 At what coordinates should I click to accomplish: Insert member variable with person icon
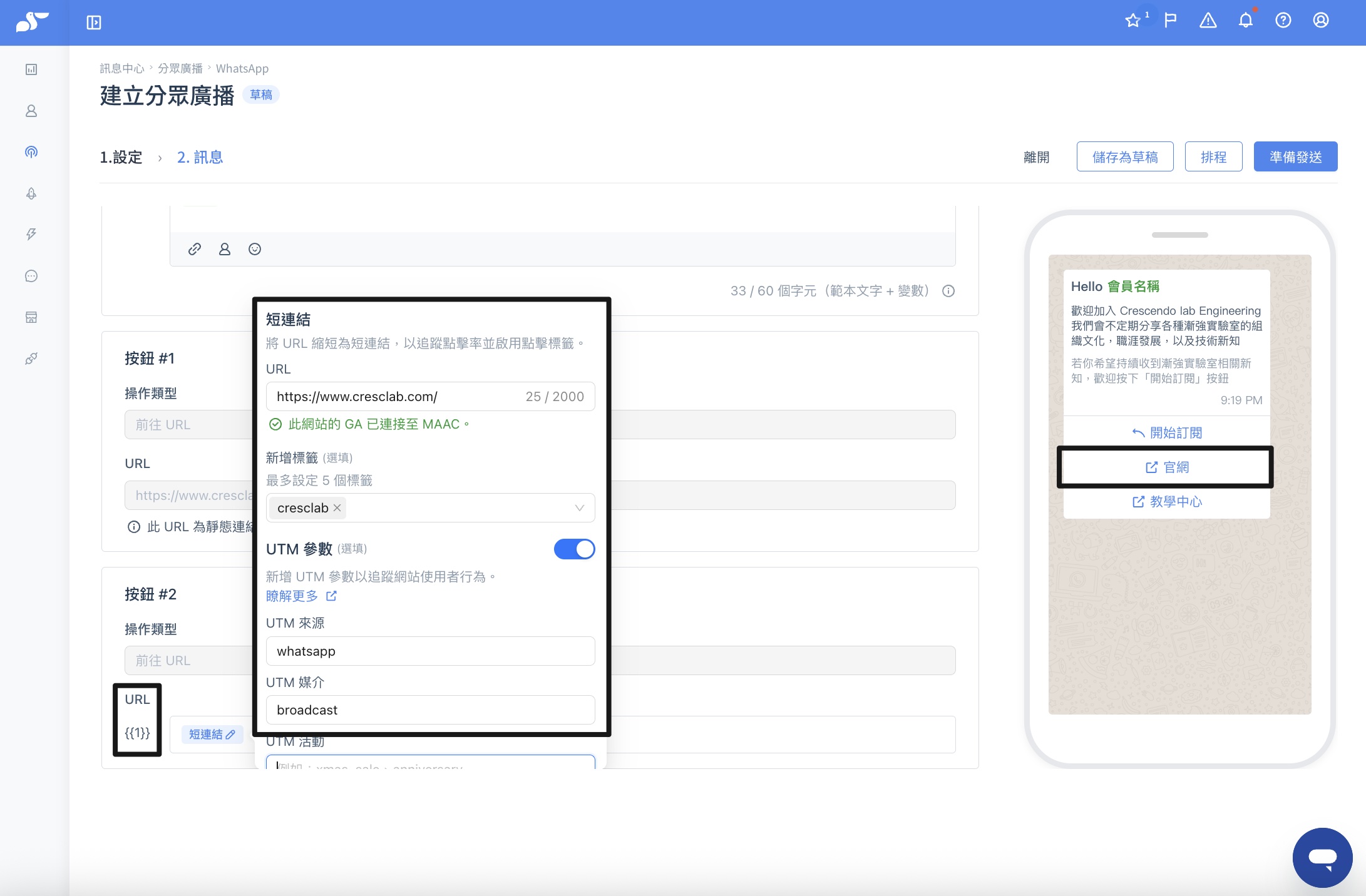tap(225, 249)
